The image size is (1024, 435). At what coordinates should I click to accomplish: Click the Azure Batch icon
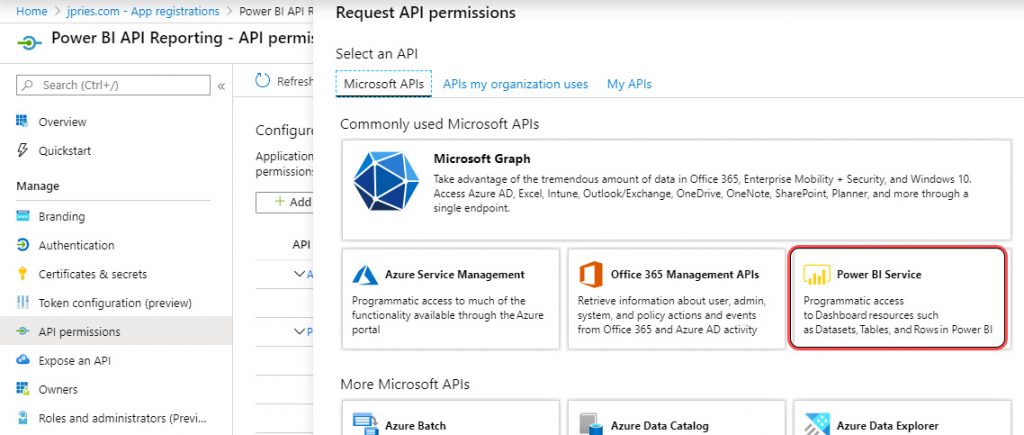(365, 425)
